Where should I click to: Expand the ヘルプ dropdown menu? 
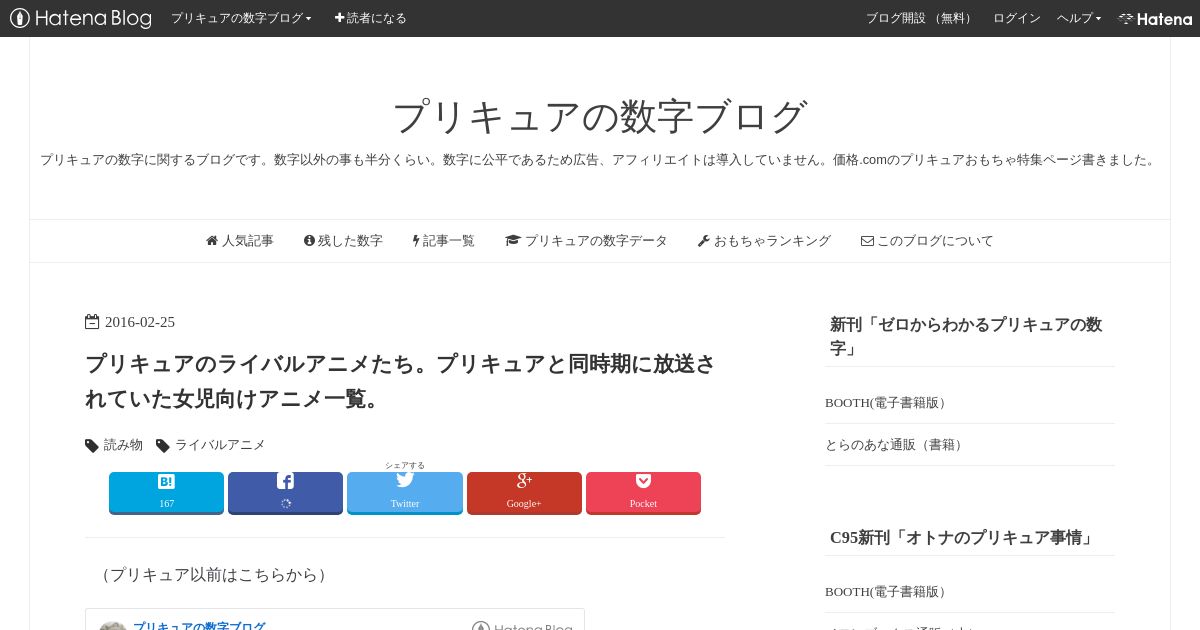coord(1079,18)
